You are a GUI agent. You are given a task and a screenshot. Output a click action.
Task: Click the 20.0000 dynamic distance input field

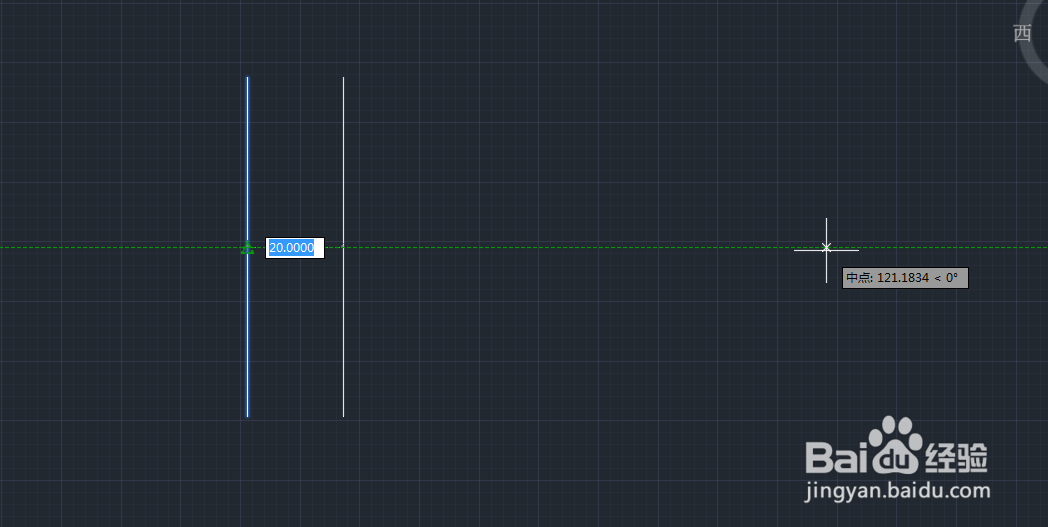[295, 248]
